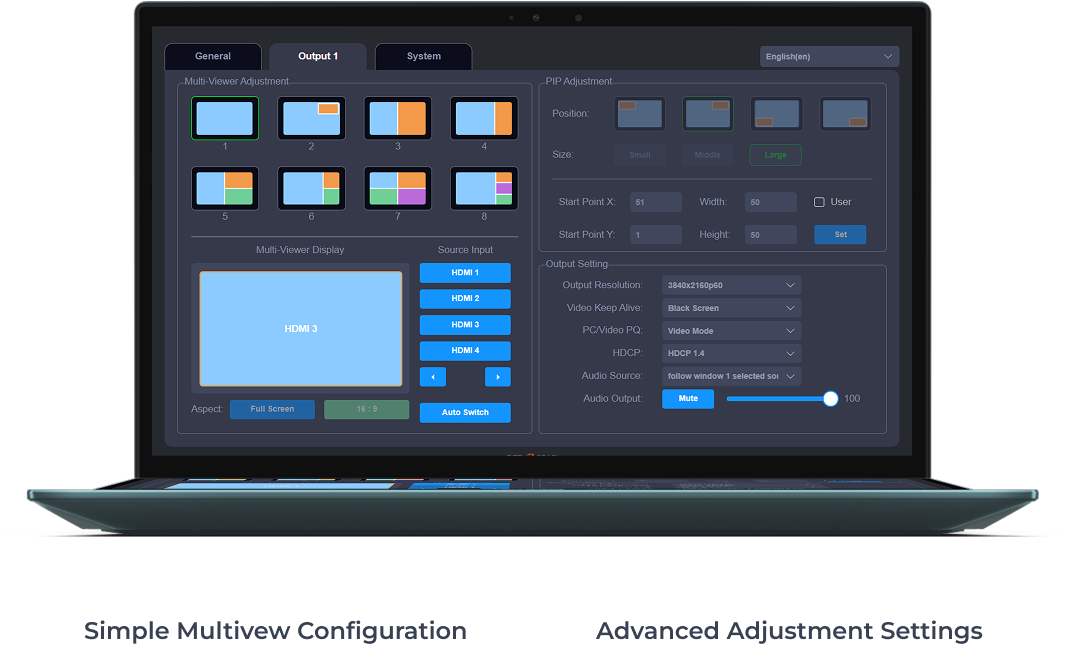Screen dimensions: 1066x661
Task: Set PIP position to bottom-right icon
Action: [x=845, y=113]
